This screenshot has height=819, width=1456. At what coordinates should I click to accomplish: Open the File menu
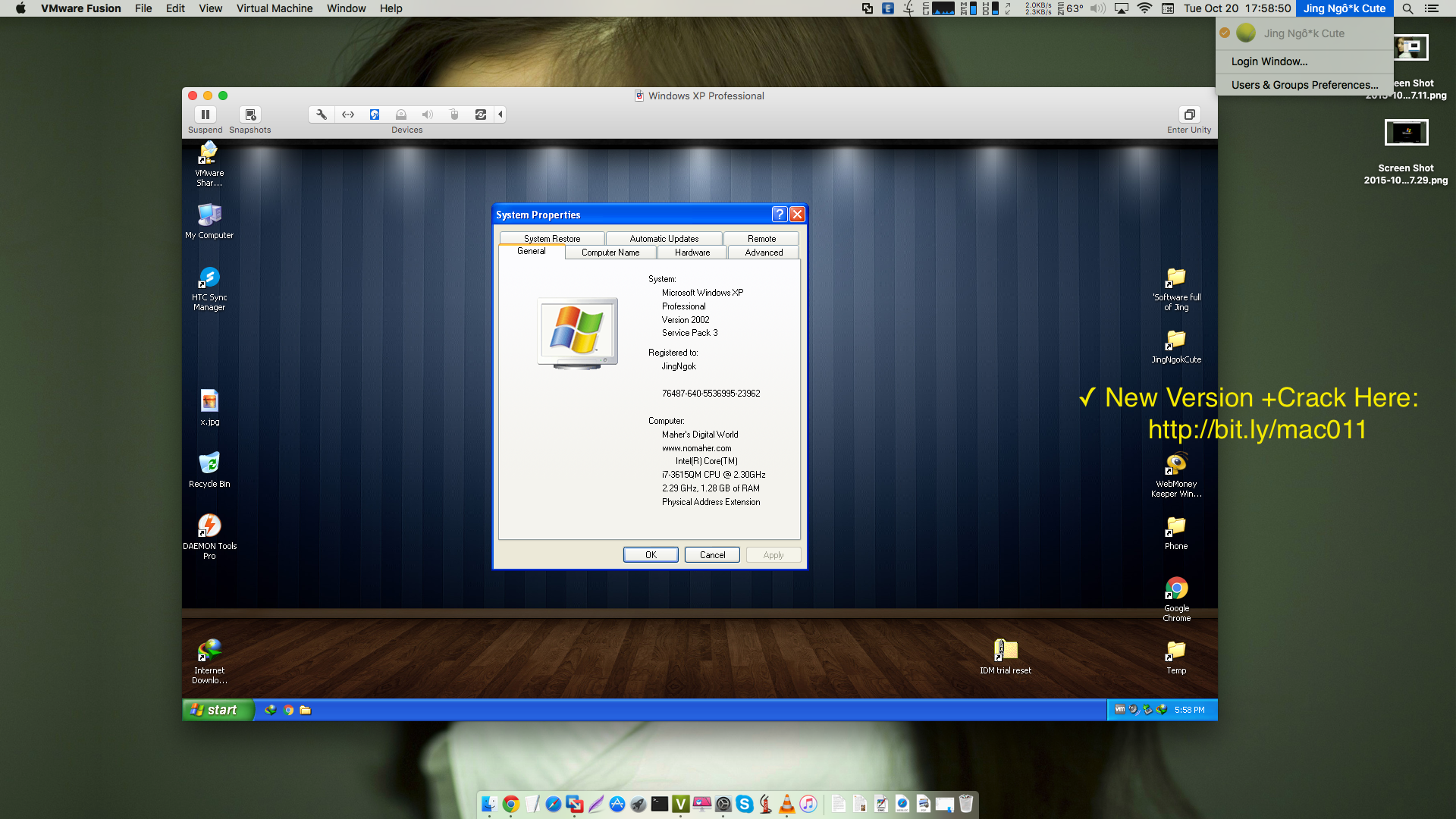pos(143,8)
